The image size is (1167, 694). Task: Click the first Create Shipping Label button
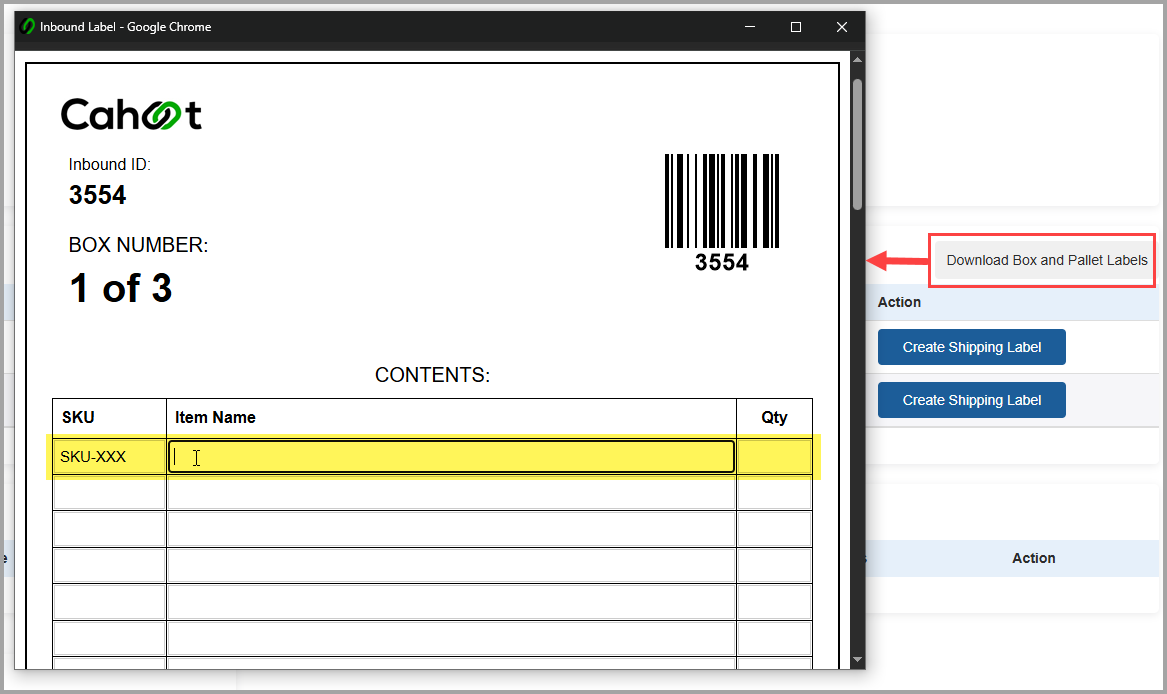(971, 347)
